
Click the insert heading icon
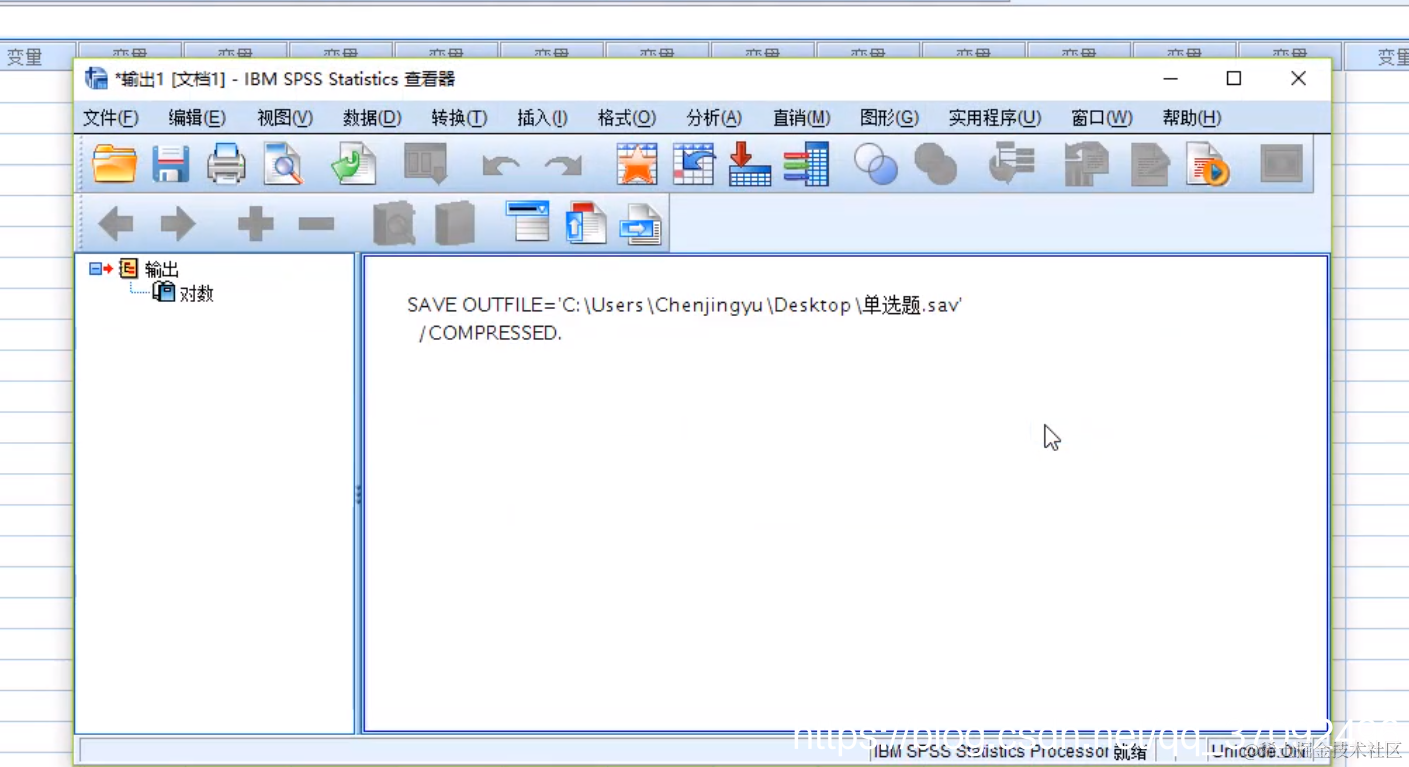coord(527,221)
